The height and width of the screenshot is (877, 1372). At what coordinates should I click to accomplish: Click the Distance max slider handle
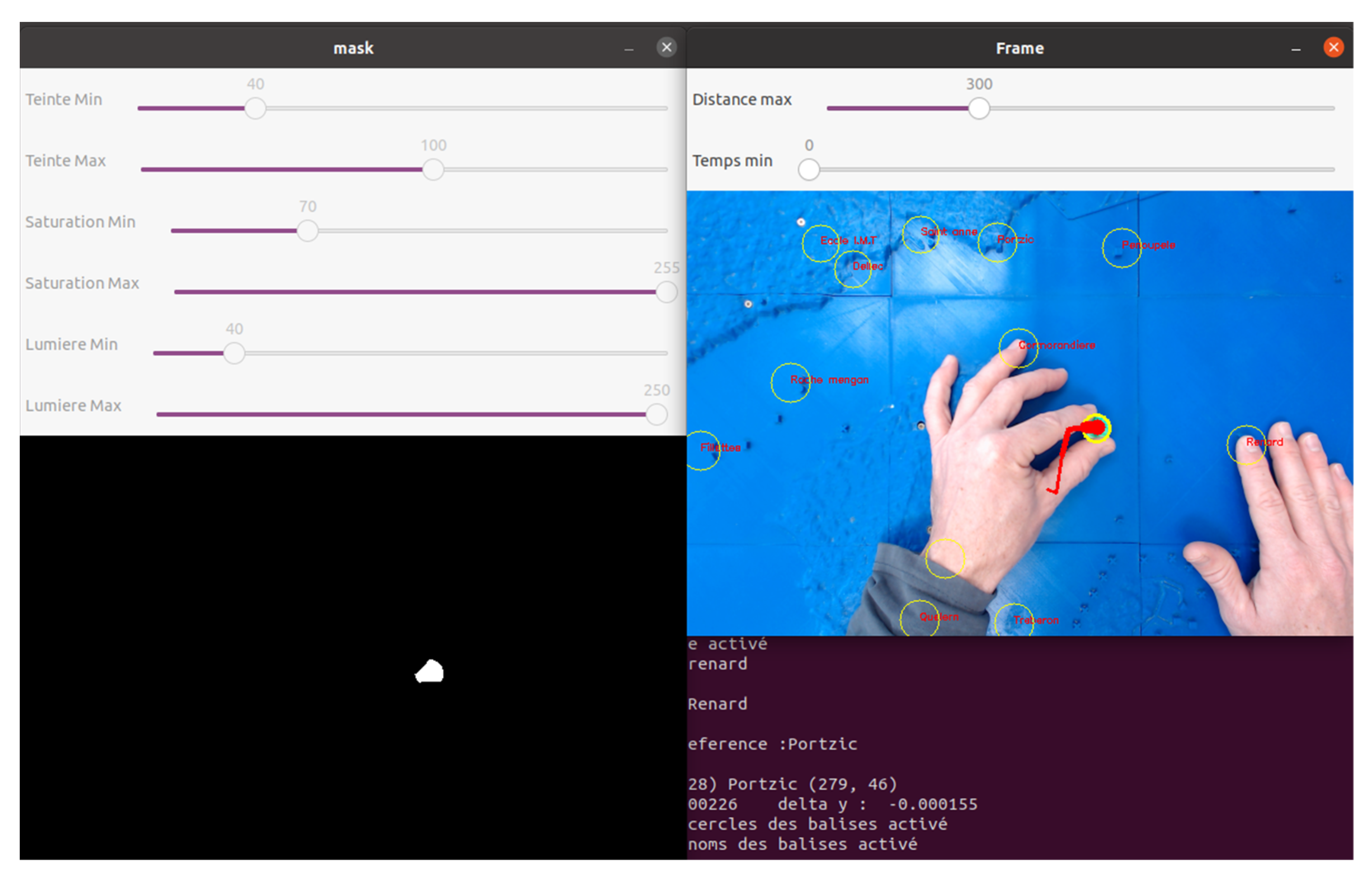click(979, 108)
